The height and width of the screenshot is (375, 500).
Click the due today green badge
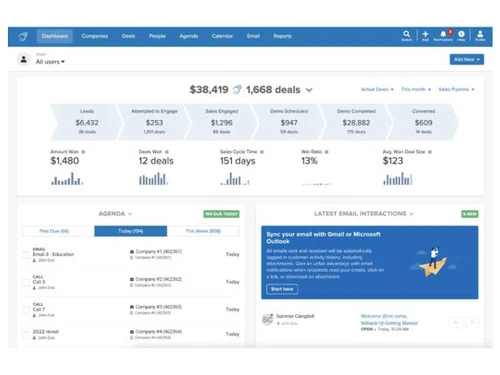[221, 214]
